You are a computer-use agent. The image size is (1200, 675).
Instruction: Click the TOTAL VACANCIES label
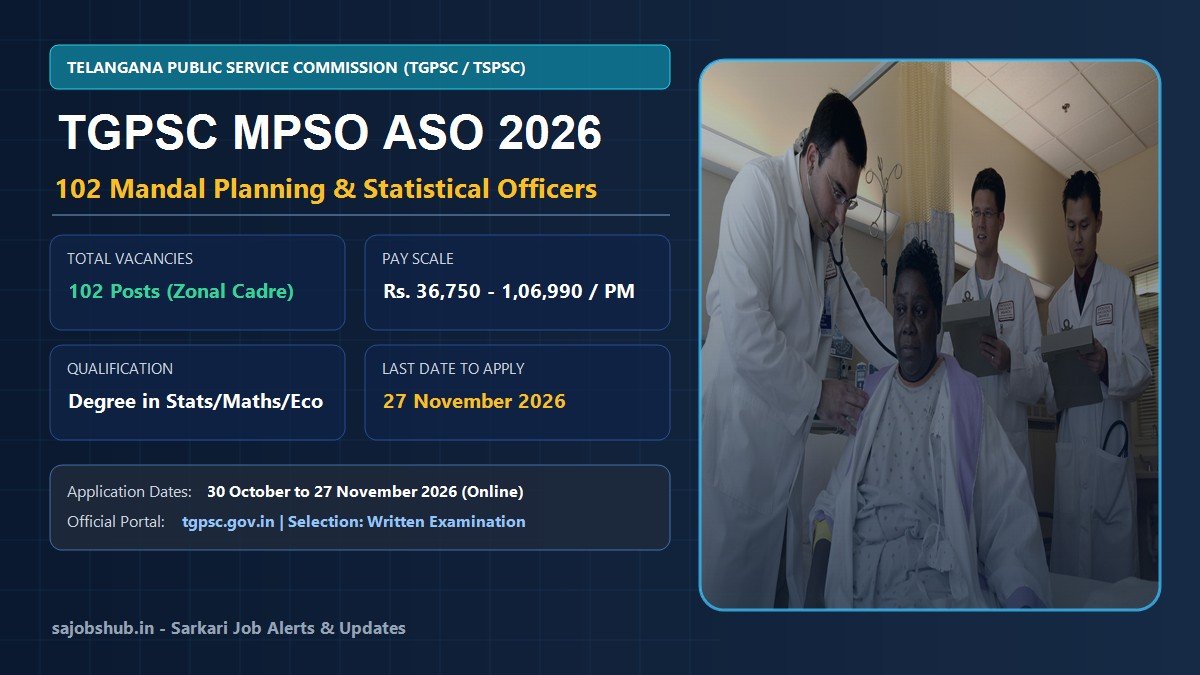[130, 258]
